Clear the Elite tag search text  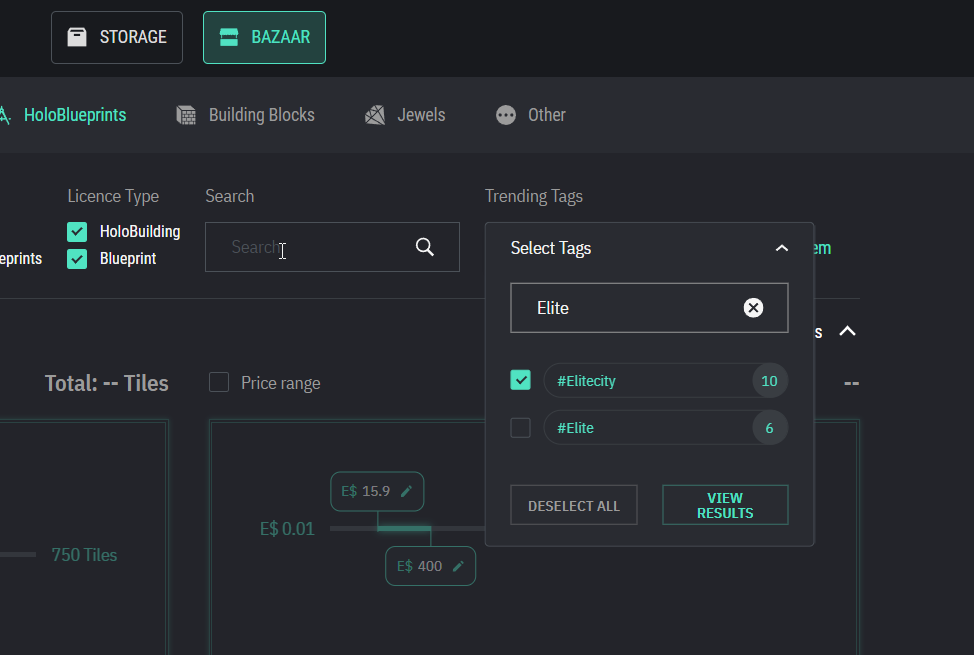click(x=753, y=308)
